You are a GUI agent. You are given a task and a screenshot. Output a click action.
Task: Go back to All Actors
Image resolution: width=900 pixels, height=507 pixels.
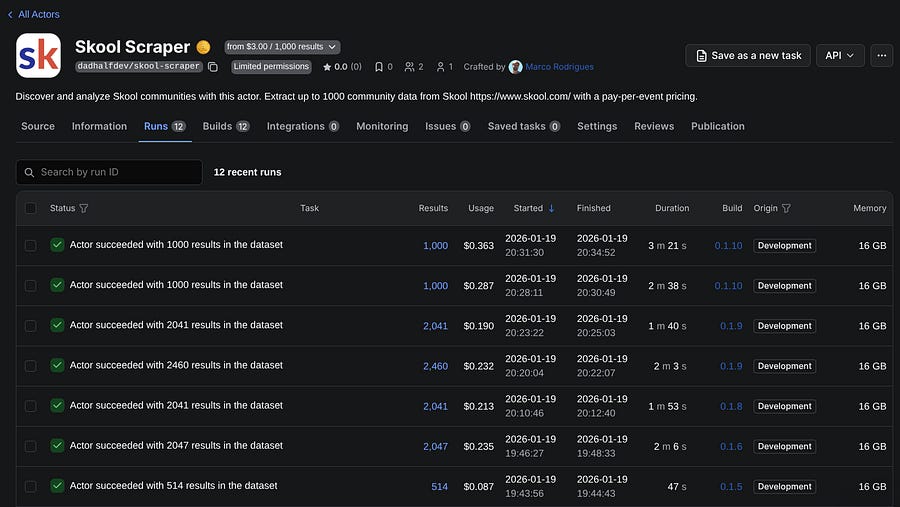point(33,14)
